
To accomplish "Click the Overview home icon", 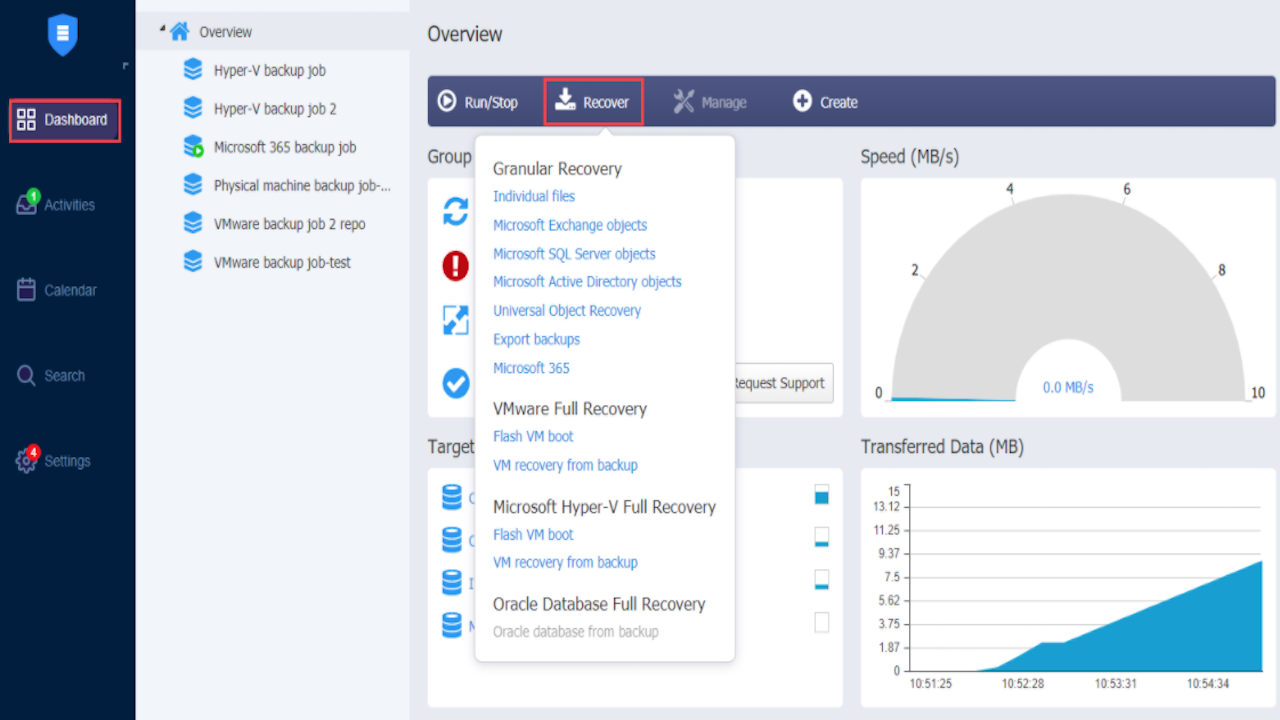I will click(x=180, y=32).
